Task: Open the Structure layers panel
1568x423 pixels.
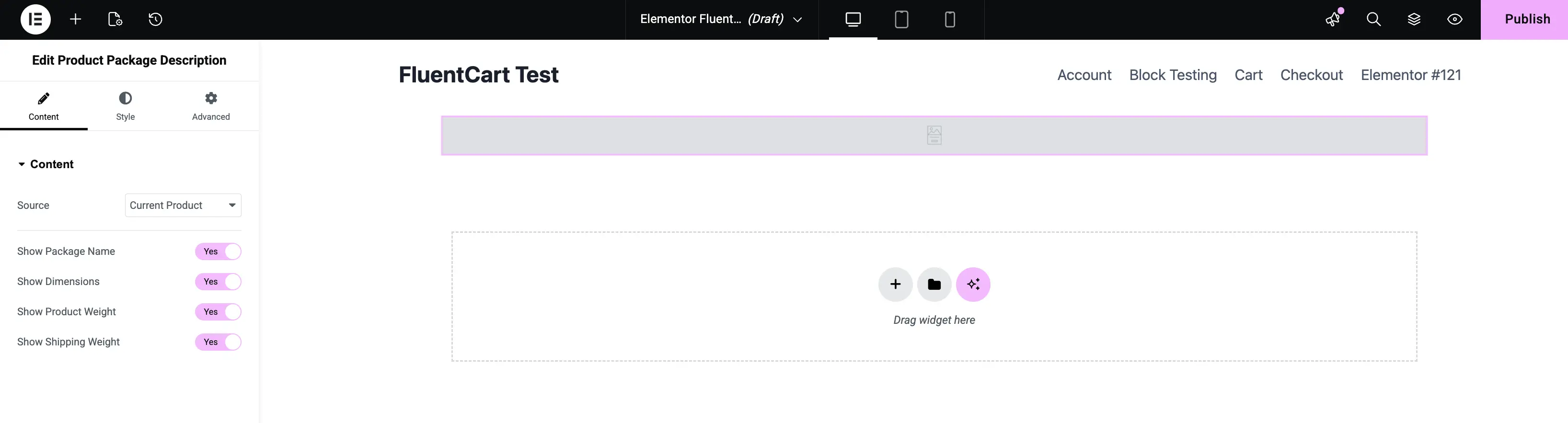Action: point(1414,20)
